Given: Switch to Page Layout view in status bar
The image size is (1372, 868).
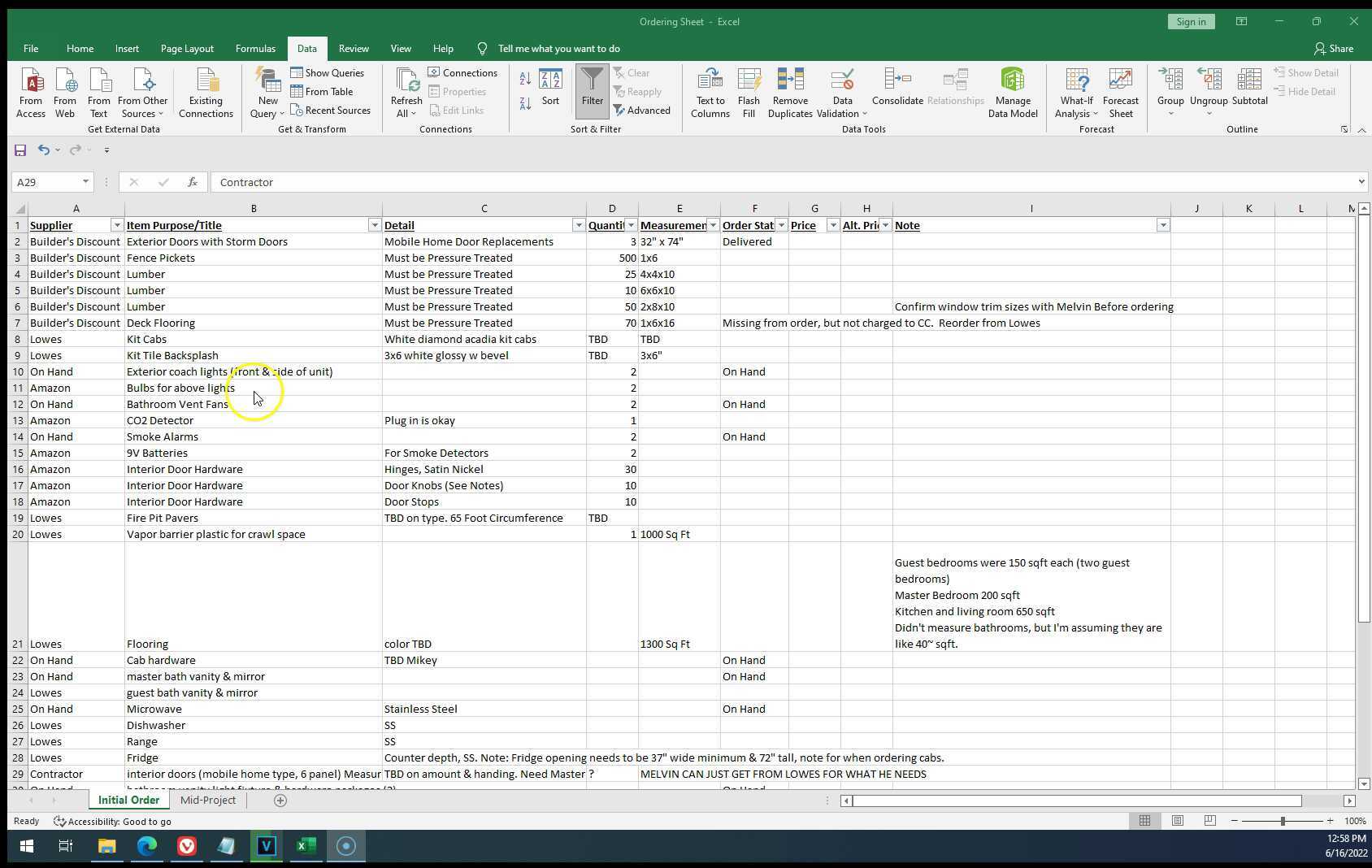Looking at the screenshot, I should click(1177, 821).
